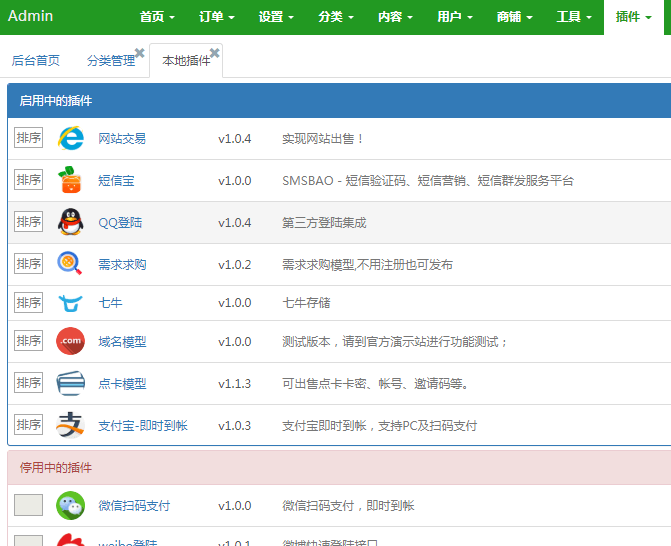Click the green WeChat 微信扫码支付 icon
The width and height of the screenshot is (671, 546).
[71, 505]
